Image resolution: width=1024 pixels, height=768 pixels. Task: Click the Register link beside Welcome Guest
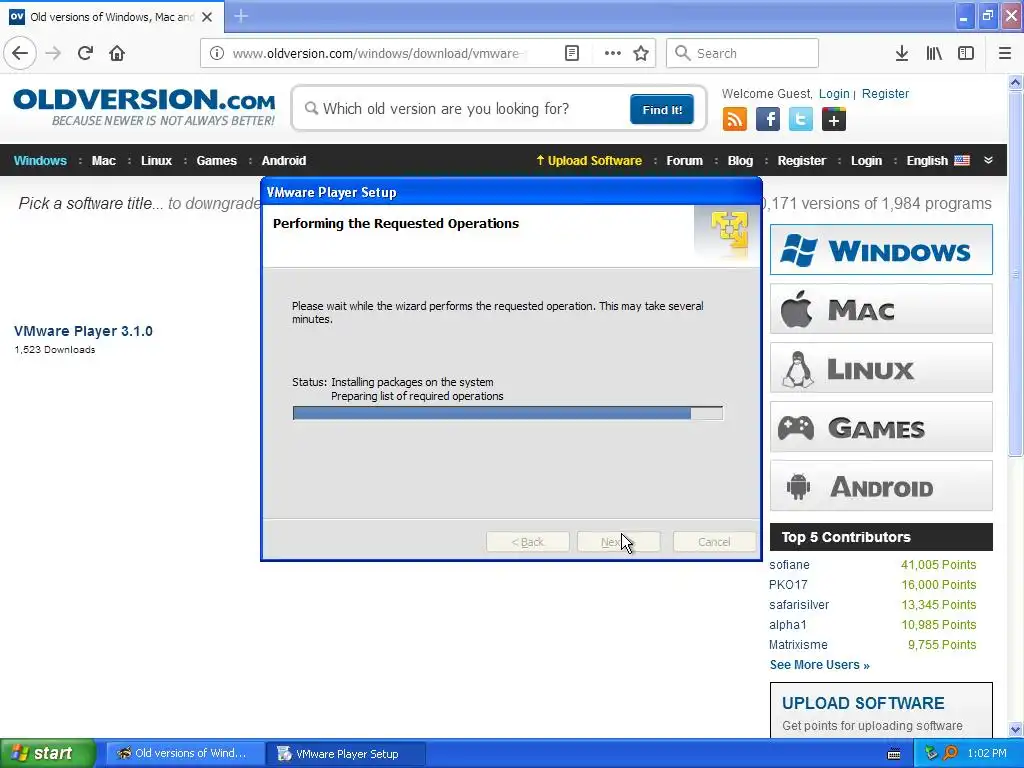pos(885,93)
